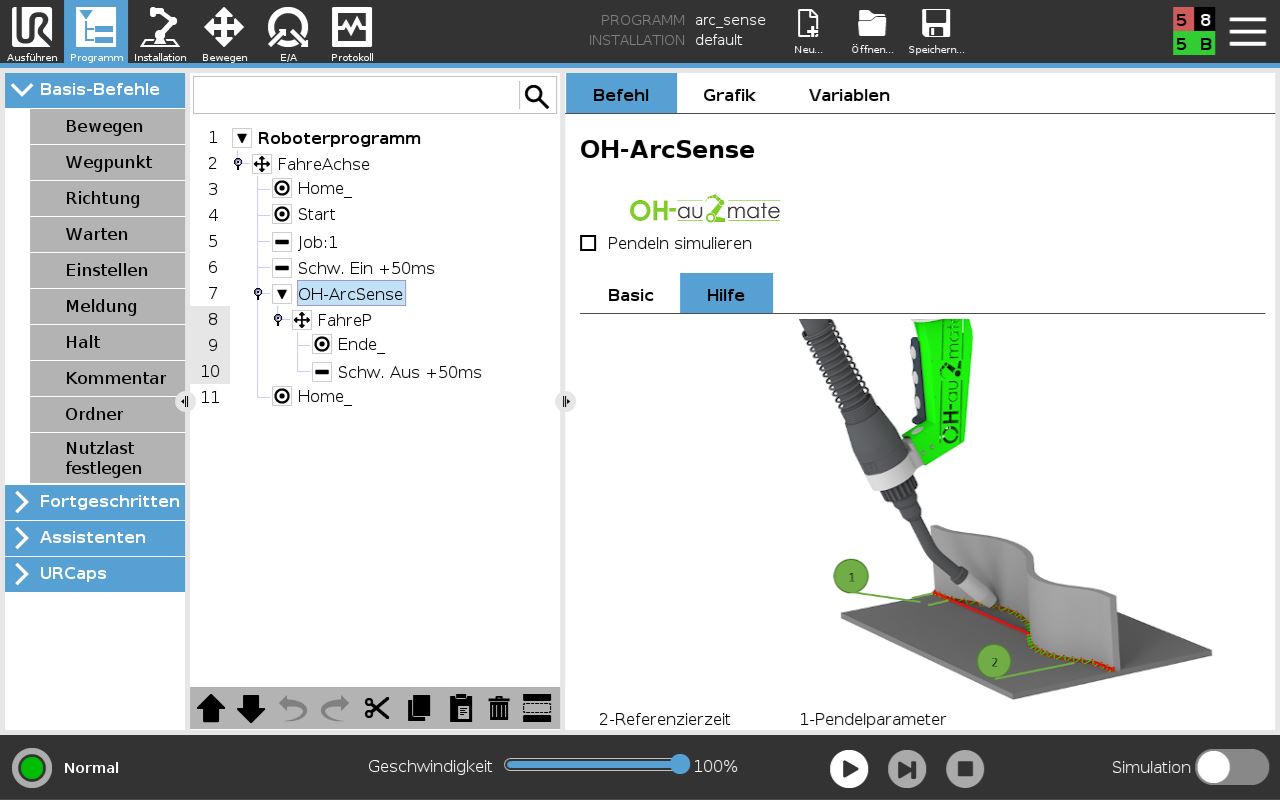Insert an Ordner command
The image size is (1280, 800).
click(x=107, y=414)
